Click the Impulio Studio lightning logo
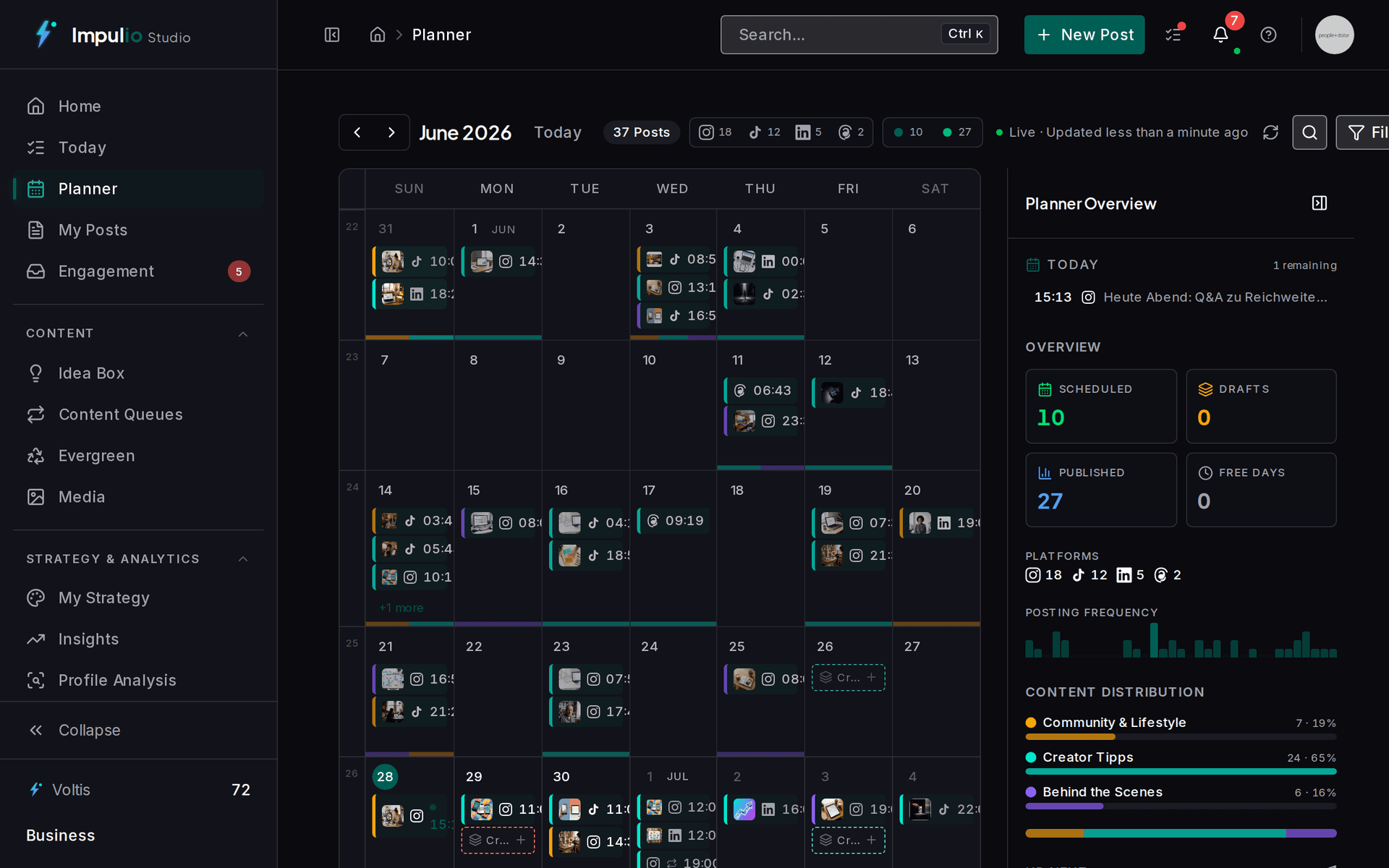This screenshot has width=1389, height=868. (x=45, y=34)
